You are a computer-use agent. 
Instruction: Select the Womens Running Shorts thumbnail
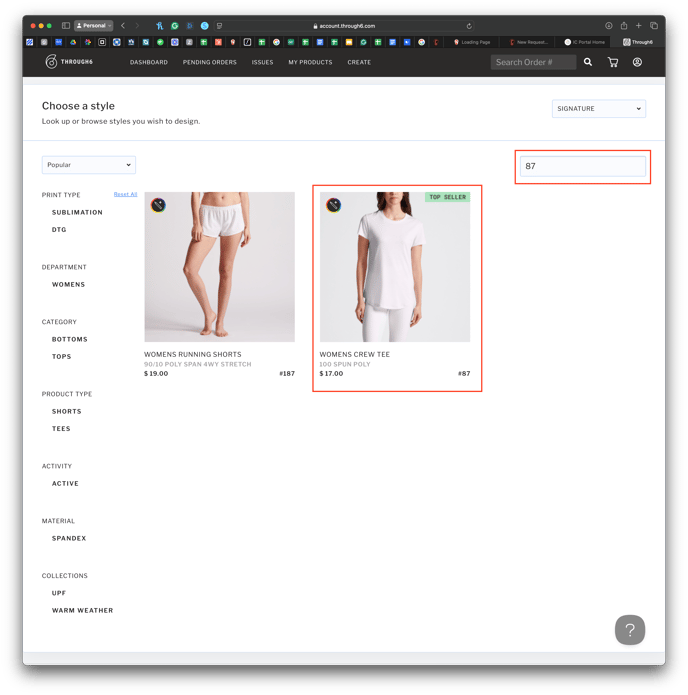pos(219,267)
